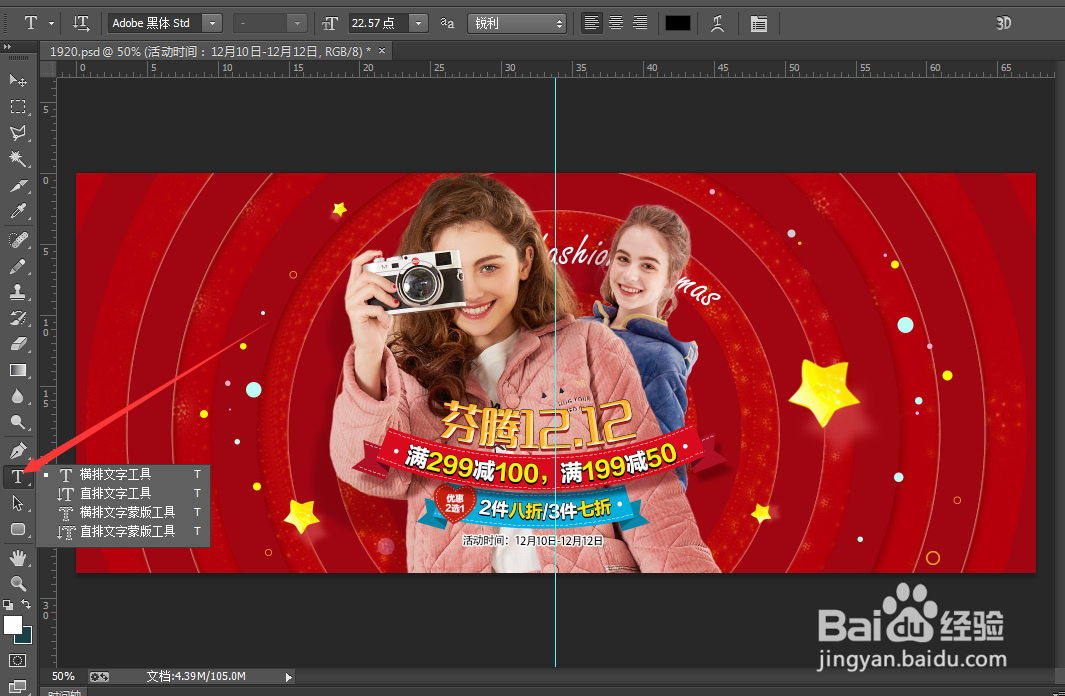
Task: Change the screen mode
Action: [18, 686]
